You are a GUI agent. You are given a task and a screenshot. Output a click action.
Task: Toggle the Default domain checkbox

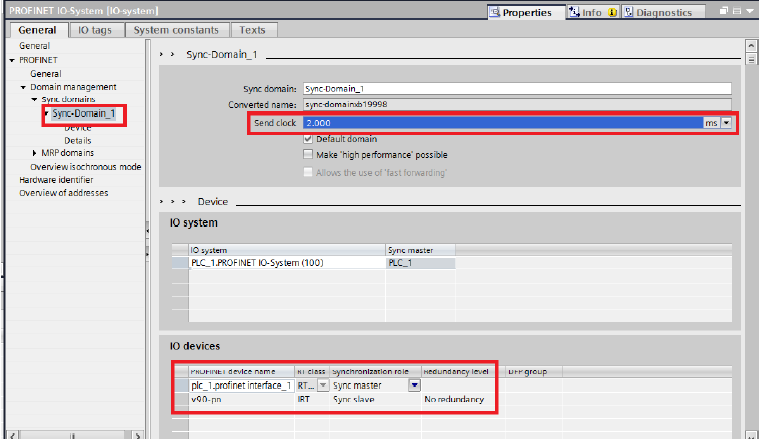click(x=308, y=139)
